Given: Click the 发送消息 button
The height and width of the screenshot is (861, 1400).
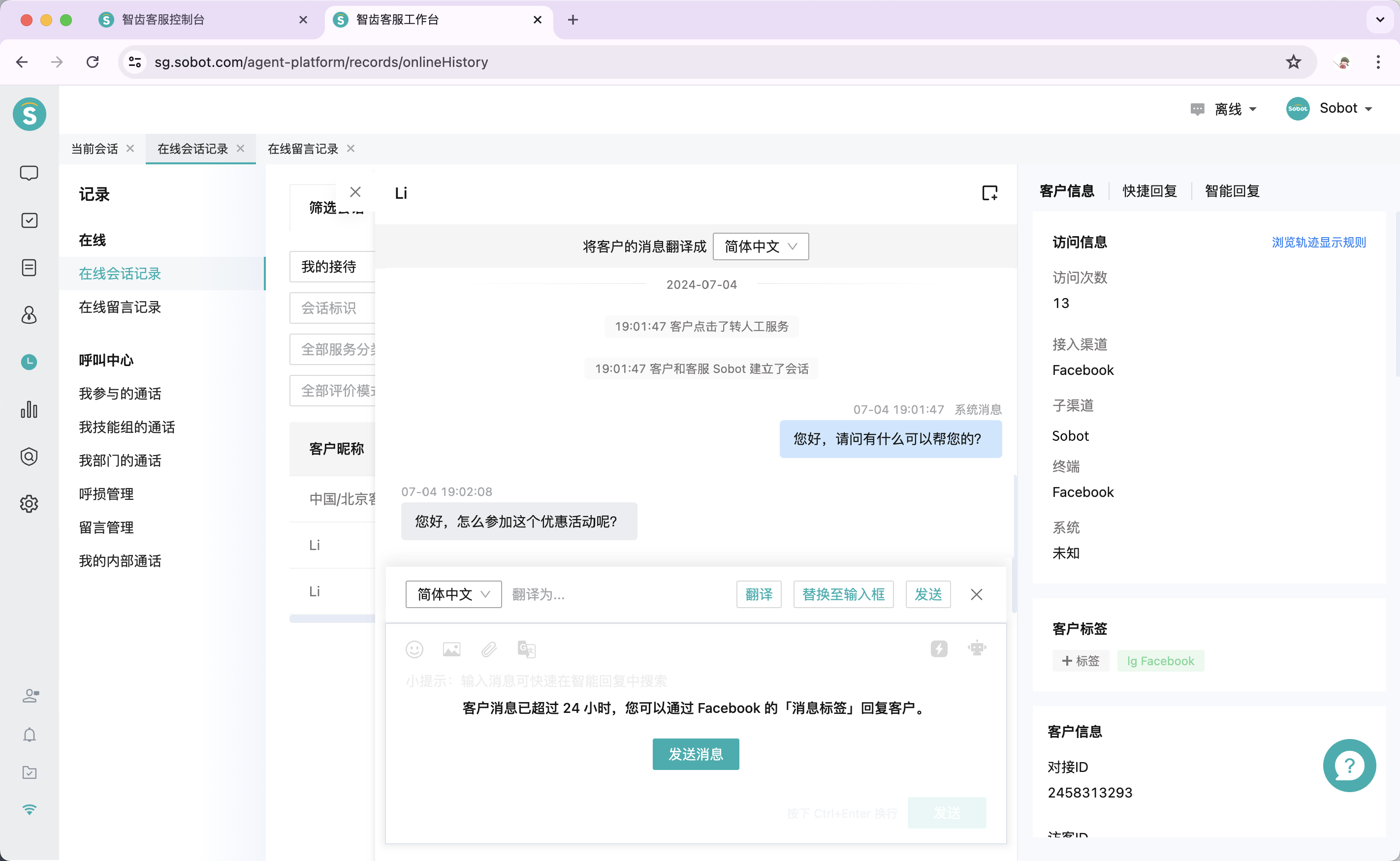Looking at the screenshot, I should click(x=696, y=754).
